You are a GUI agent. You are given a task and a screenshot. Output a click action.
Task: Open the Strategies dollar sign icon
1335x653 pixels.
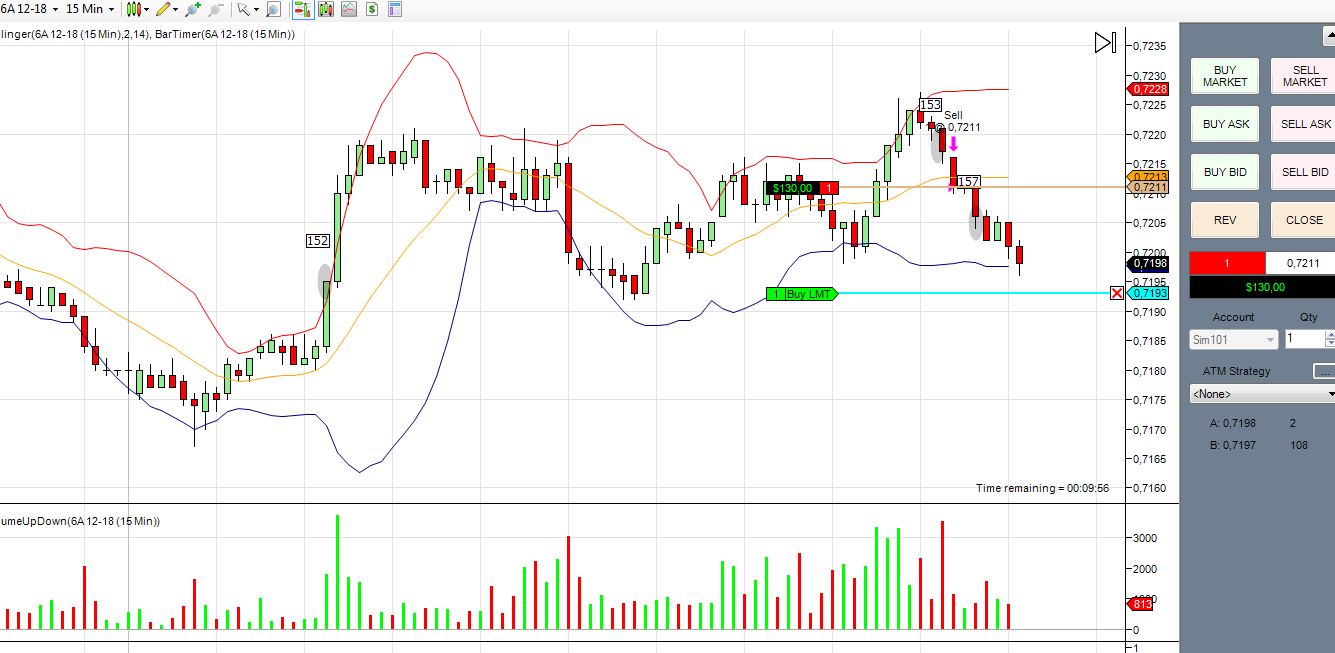(x=372, y=9)
